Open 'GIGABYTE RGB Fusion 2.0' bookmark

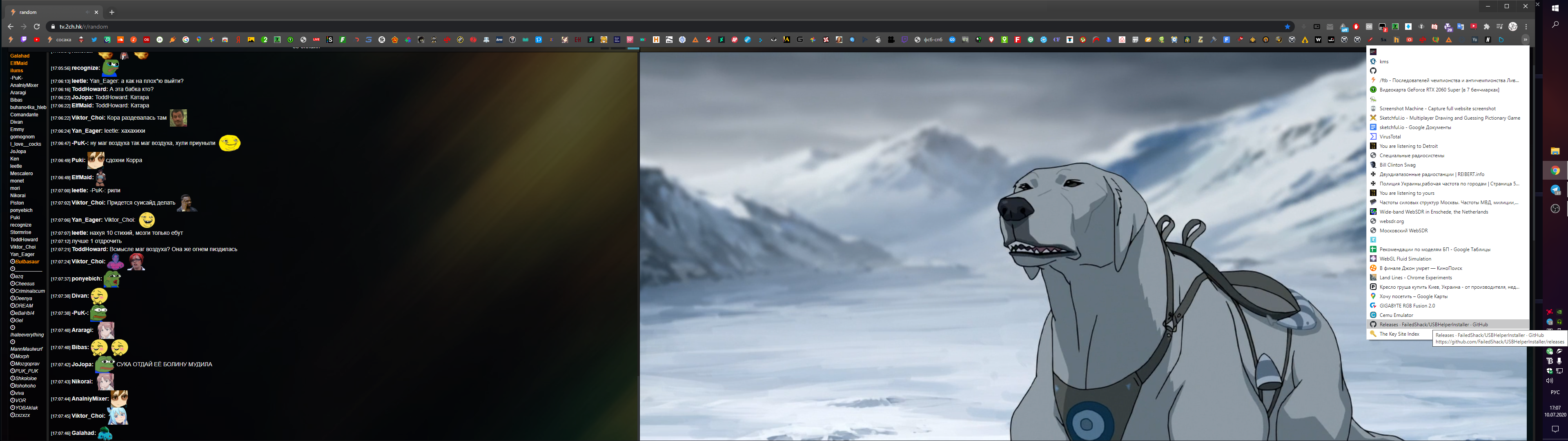click(1448, 306)
